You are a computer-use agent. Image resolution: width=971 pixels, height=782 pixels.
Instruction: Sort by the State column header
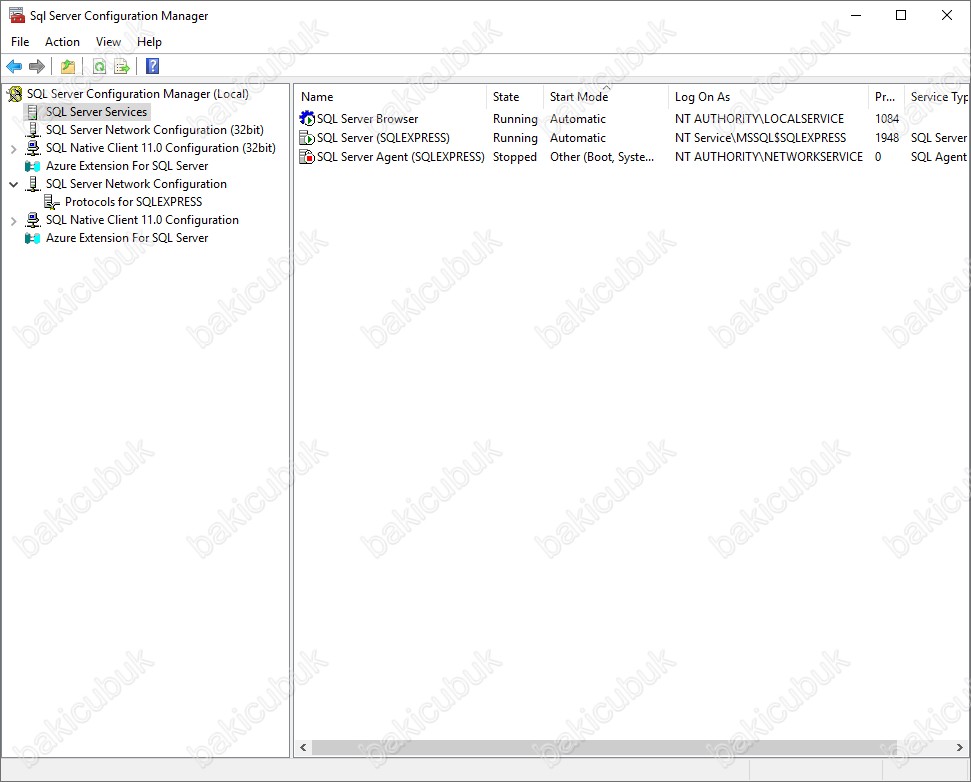click(x=515, y=97)
